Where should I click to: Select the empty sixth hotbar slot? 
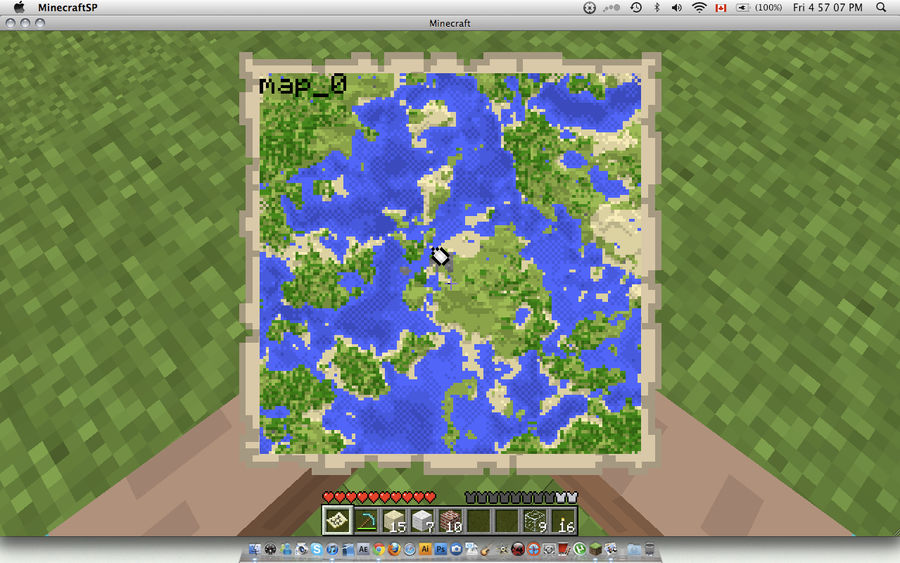pyautogui.click(x=479, y=521)
